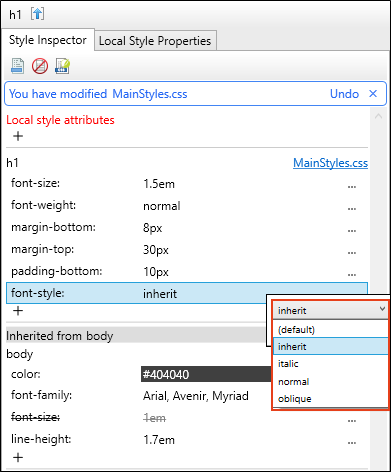The width and height of the screenshot is (391, 472).
Task: Add a new local style attribute
Action: [x=18, y=136]
